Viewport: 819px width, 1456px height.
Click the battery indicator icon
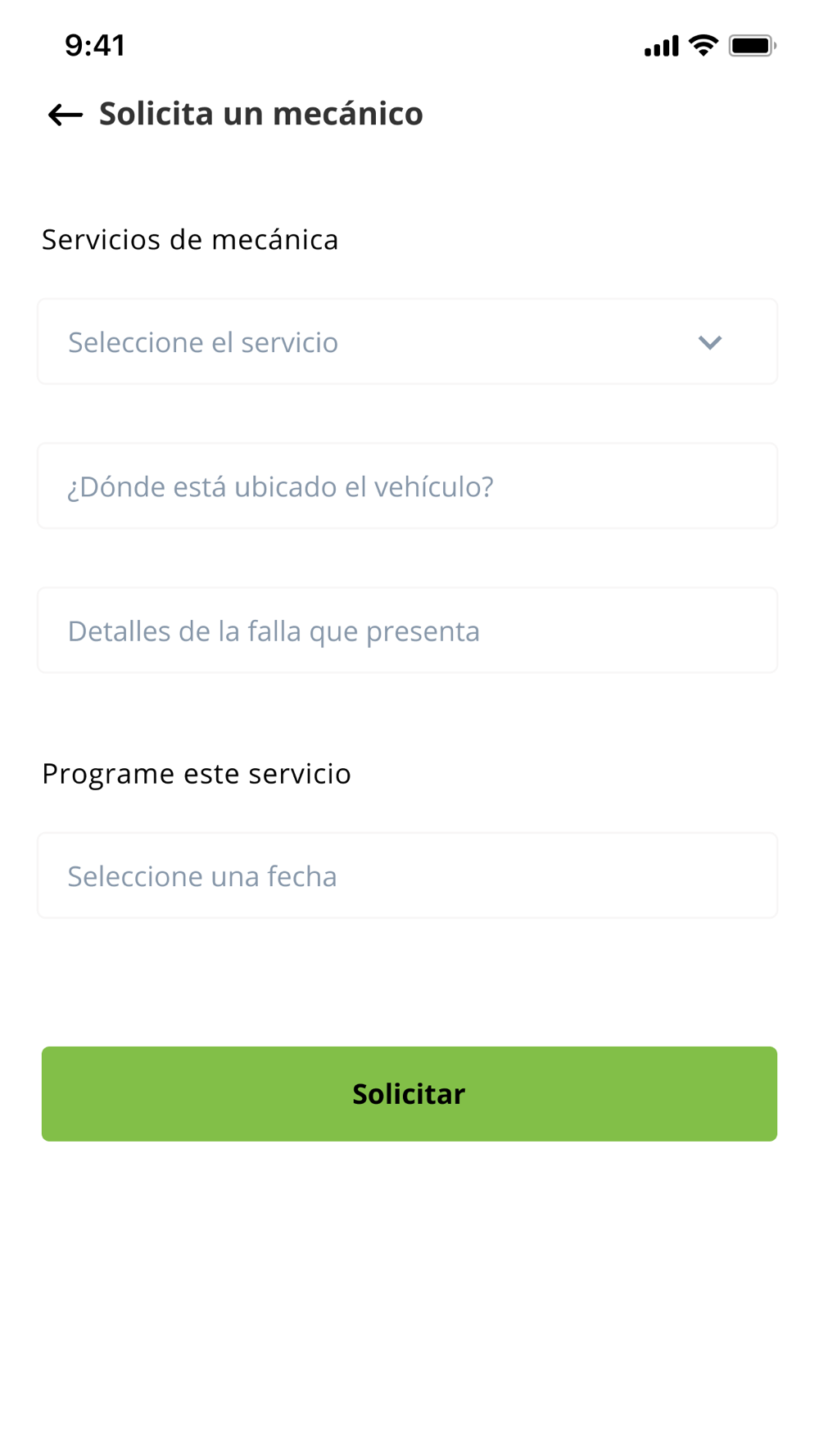pos(752,46)
